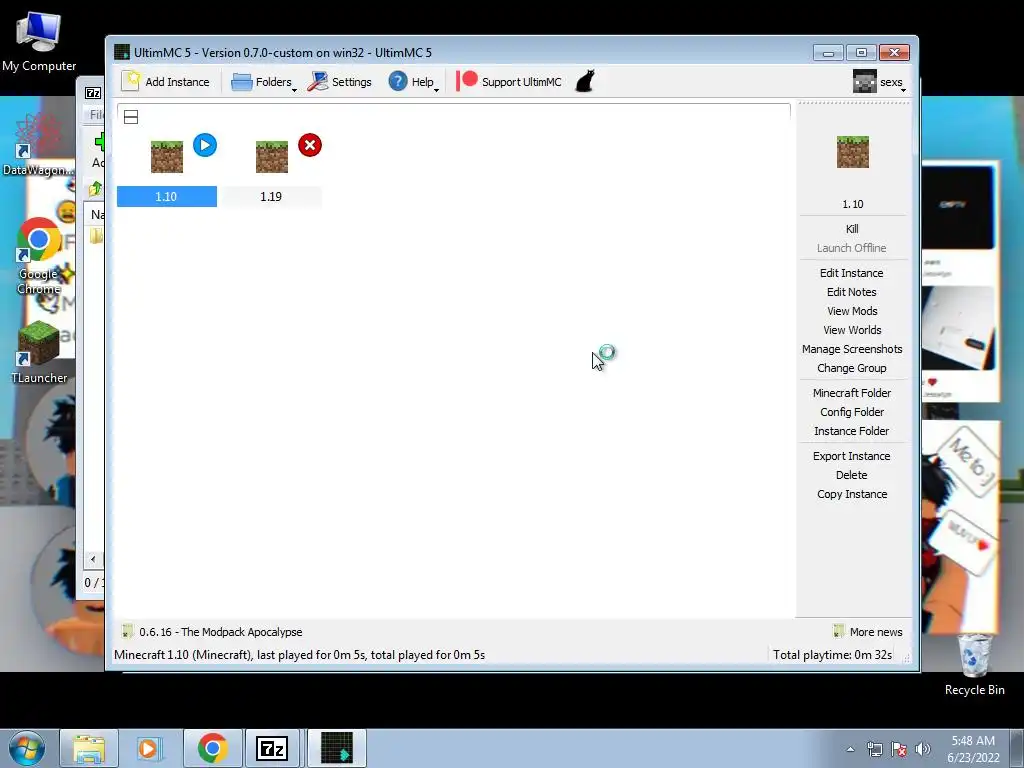Open the Recycle Bin
This screenshot has height=768, width=1024.
point(974,664)
